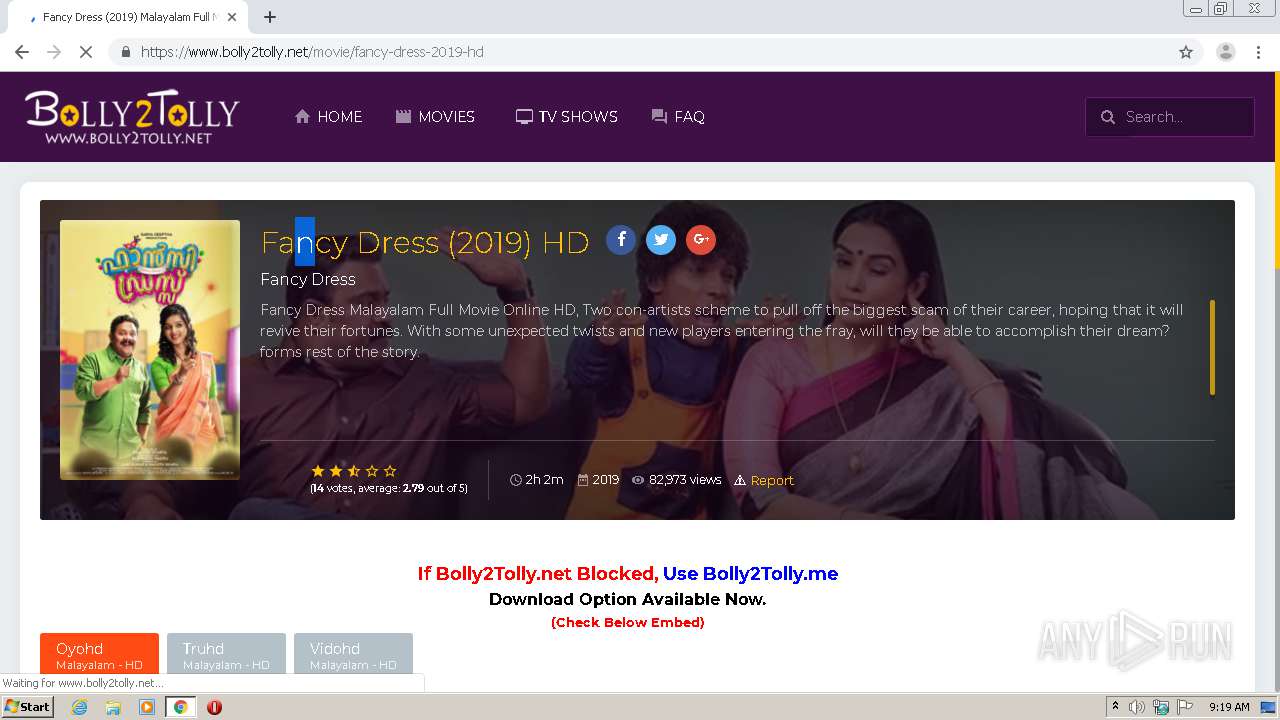
Task: Launch Internet Explorer from taskbar
Action: point(80,707)
